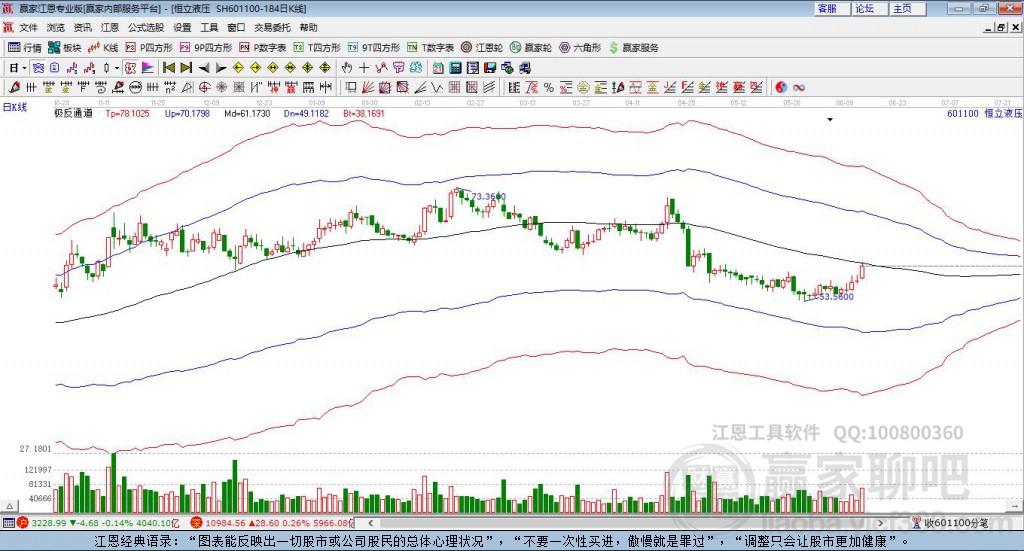Open the 江恩轮 Gann wheel

click(x=481, y=48)
